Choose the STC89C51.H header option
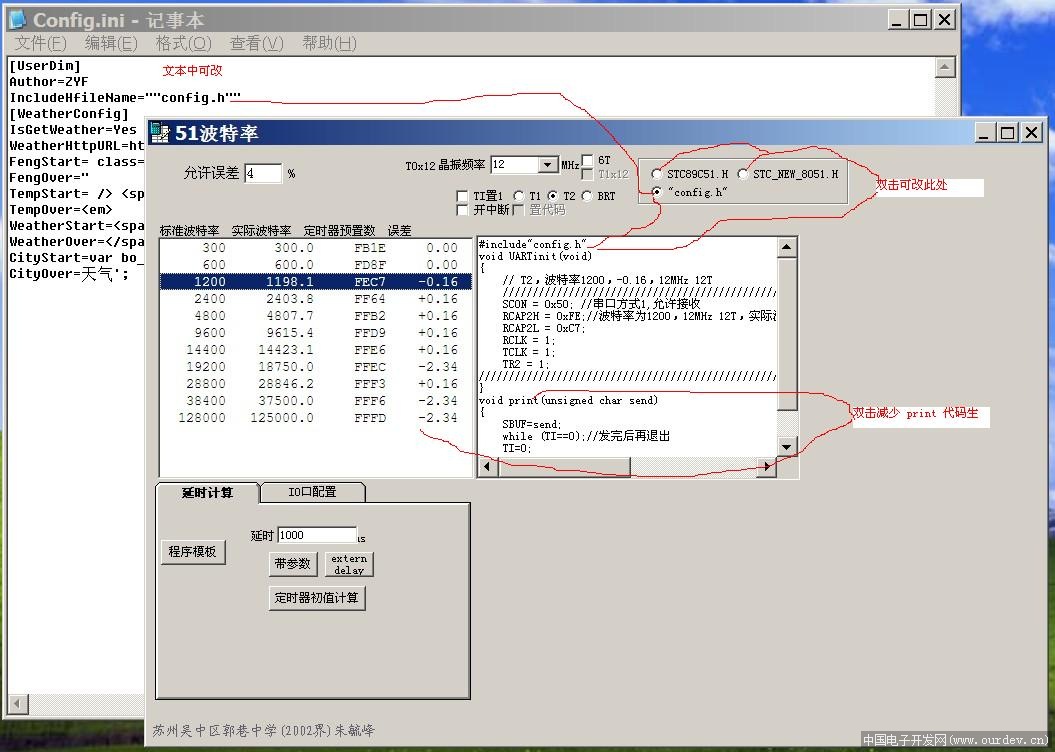 [x=657, y=174]
